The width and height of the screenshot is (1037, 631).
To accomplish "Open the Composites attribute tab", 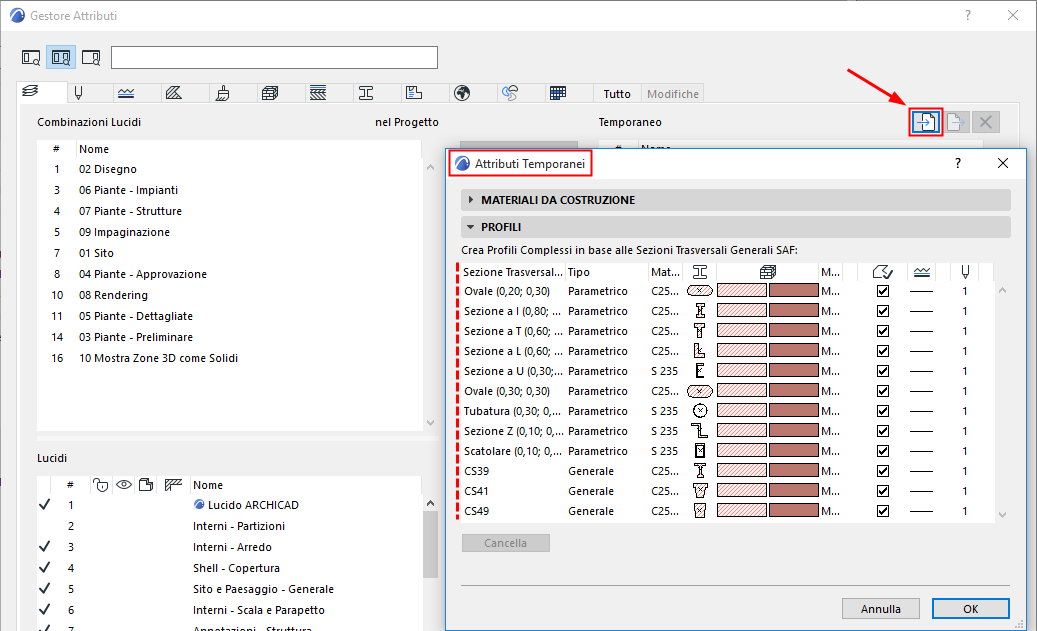I will pyautogui.click(x=318, y=93).
